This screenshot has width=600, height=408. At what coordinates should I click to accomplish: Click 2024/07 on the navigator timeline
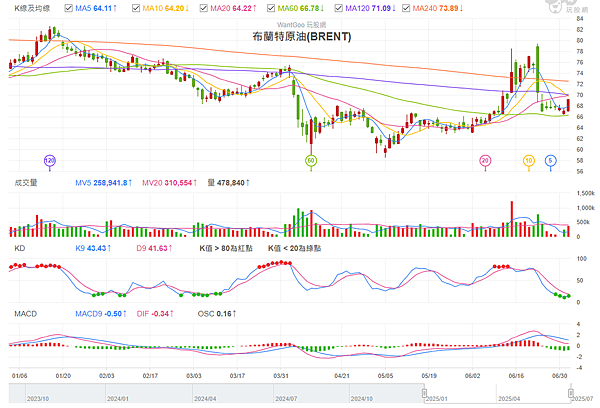(286, 399)
